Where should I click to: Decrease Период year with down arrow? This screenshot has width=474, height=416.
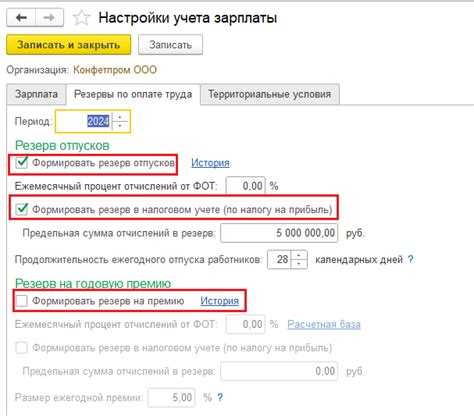coord(120,126)
